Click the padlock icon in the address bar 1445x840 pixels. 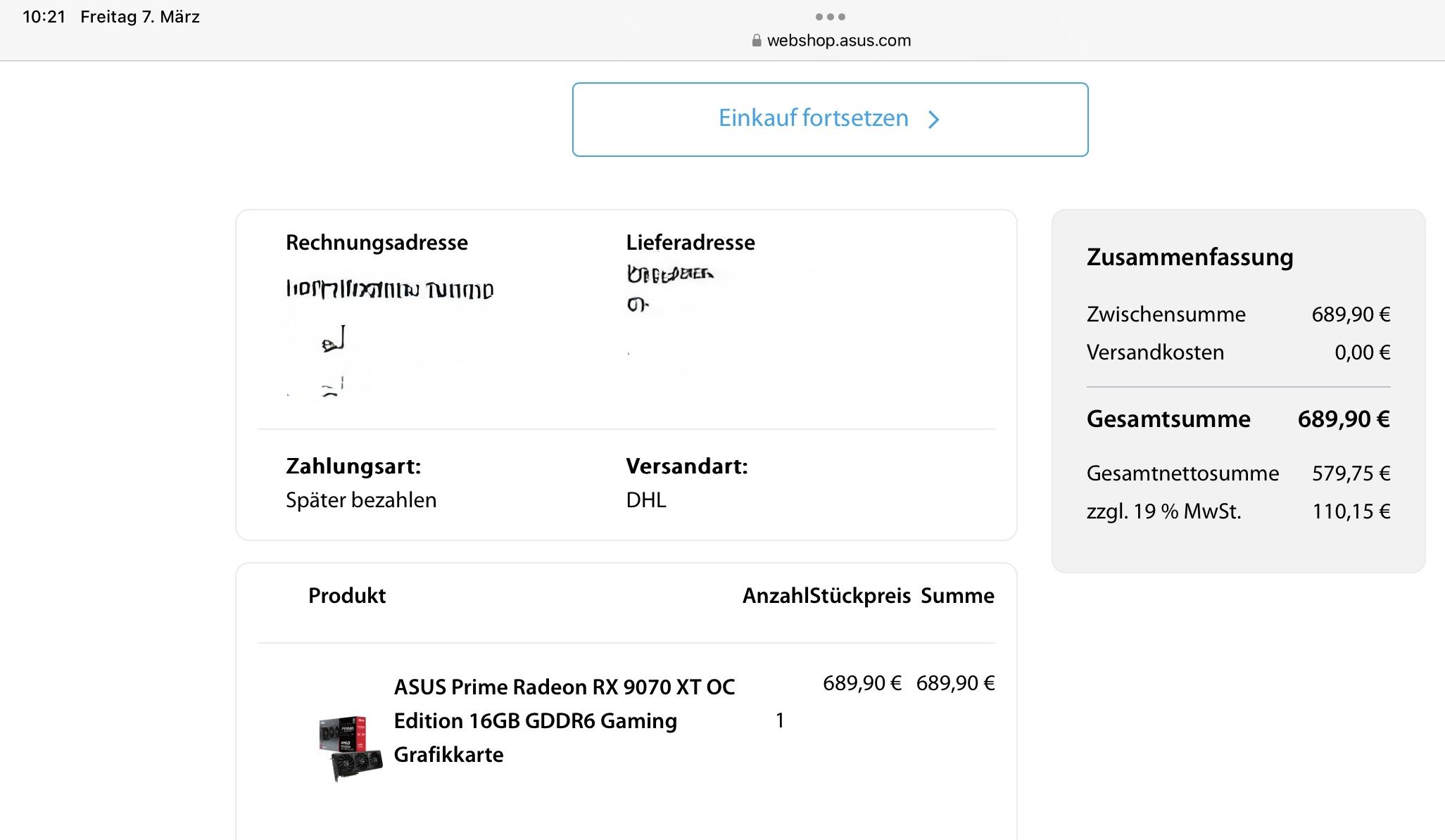[756, 41]
